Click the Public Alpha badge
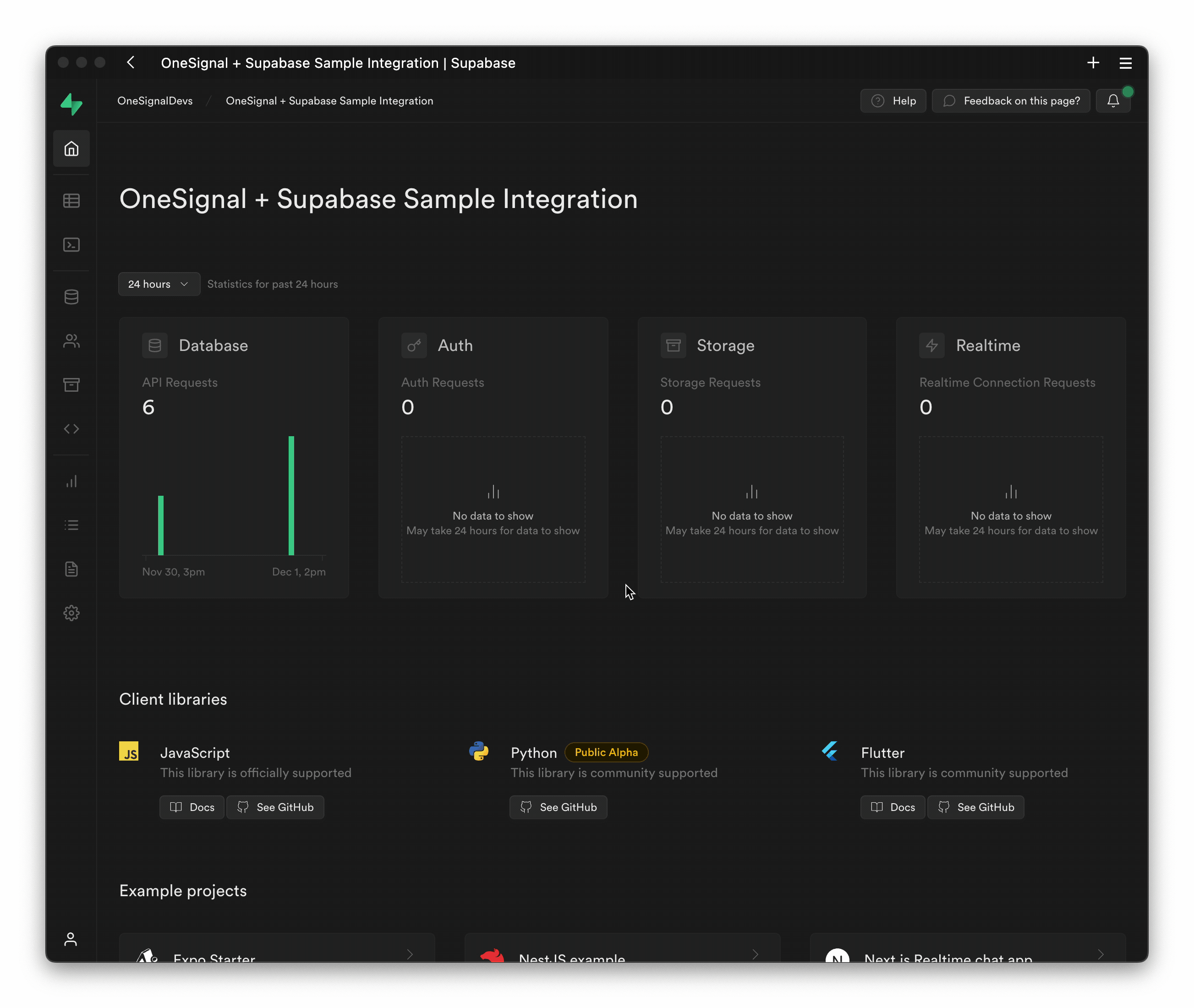The image size is (1194, 1008). [x=606, y=753]
